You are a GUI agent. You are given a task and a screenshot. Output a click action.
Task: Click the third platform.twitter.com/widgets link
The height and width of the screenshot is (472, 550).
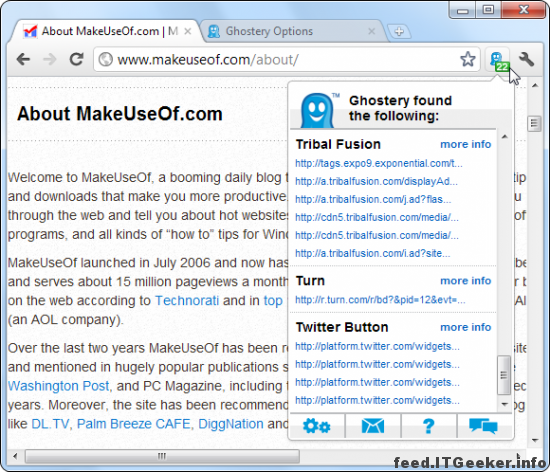point(377,382)
